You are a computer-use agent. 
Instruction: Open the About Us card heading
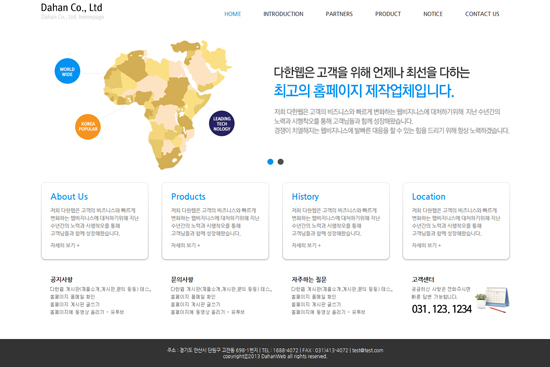[69, 196]
